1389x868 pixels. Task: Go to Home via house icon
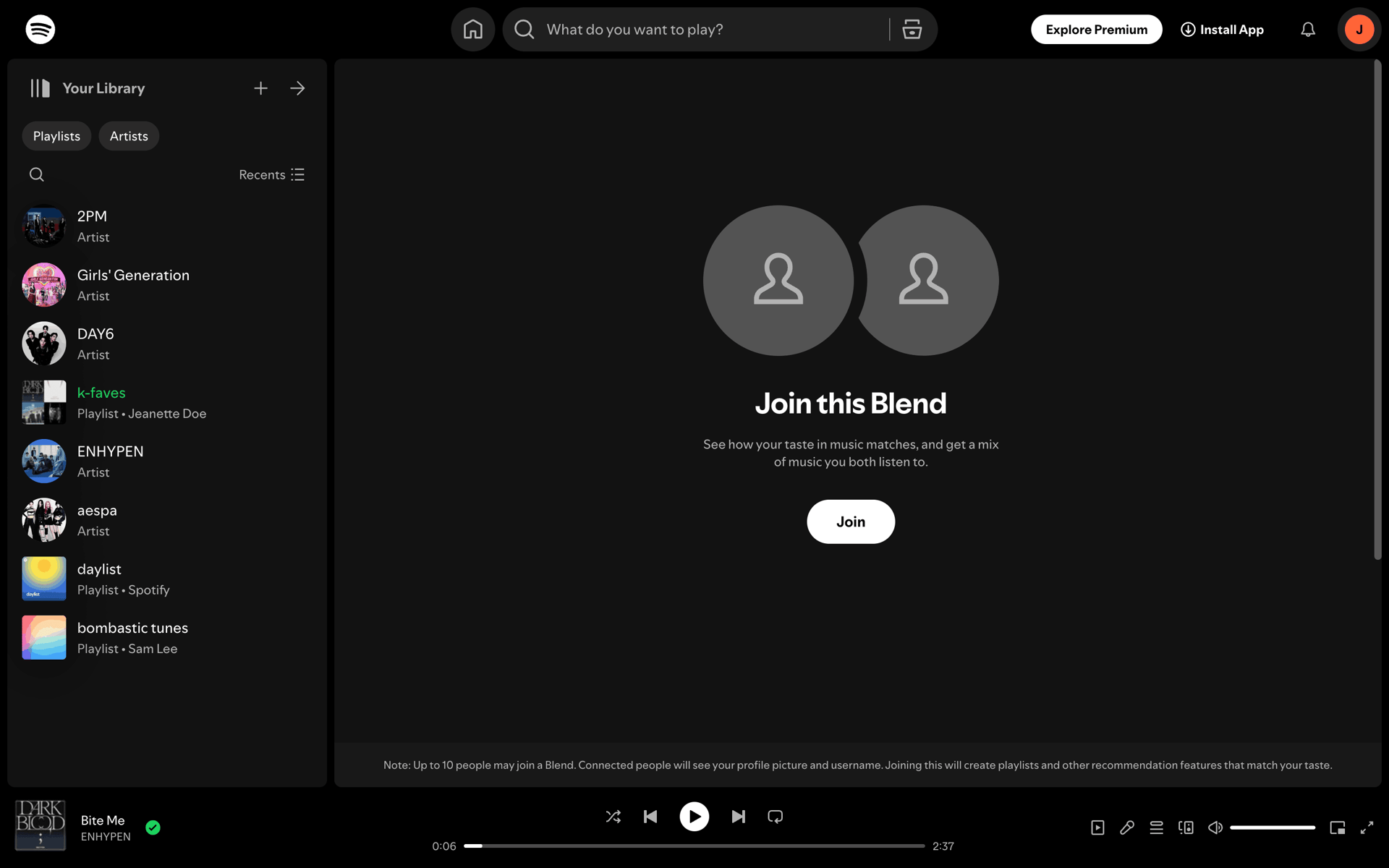point(473,30)
